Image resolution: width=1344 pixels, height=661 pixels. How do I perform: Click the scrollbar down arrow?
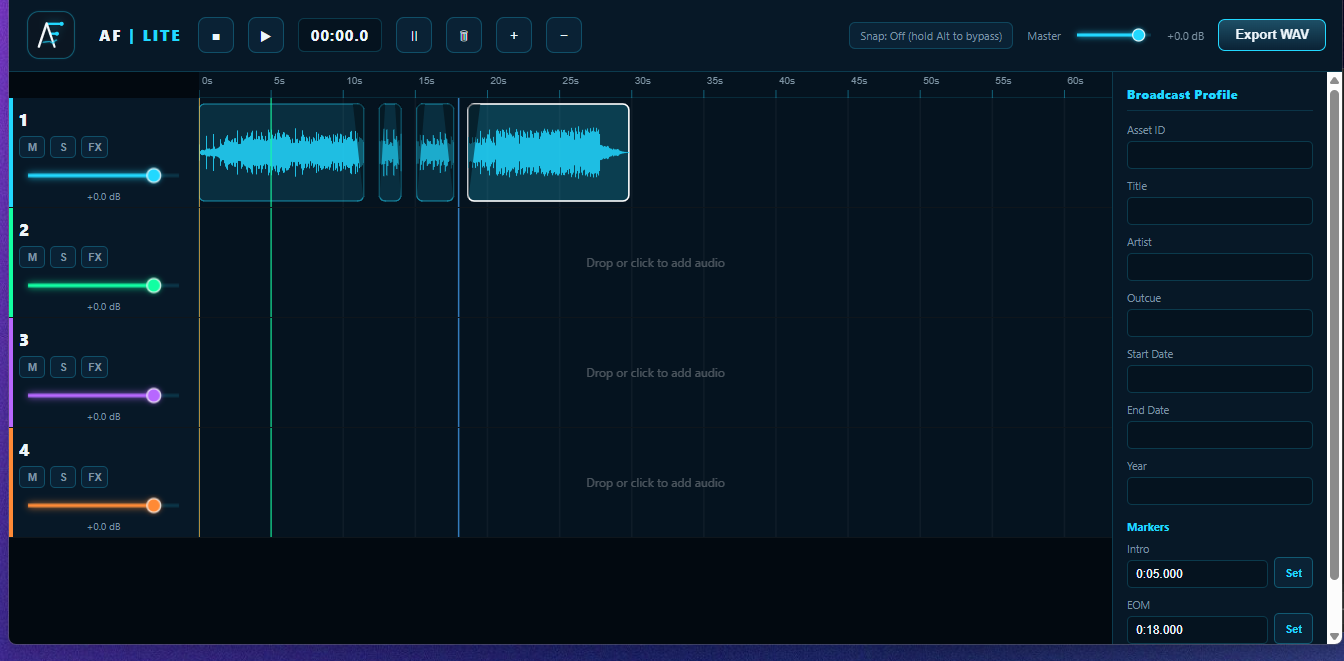pos(1334,636)
